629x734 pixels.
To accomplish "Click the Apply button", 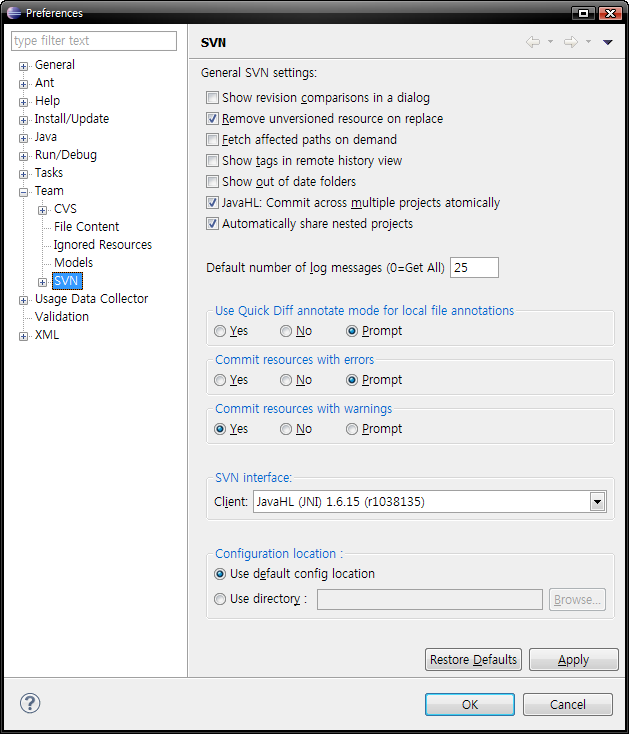I will tap(574, 660).
